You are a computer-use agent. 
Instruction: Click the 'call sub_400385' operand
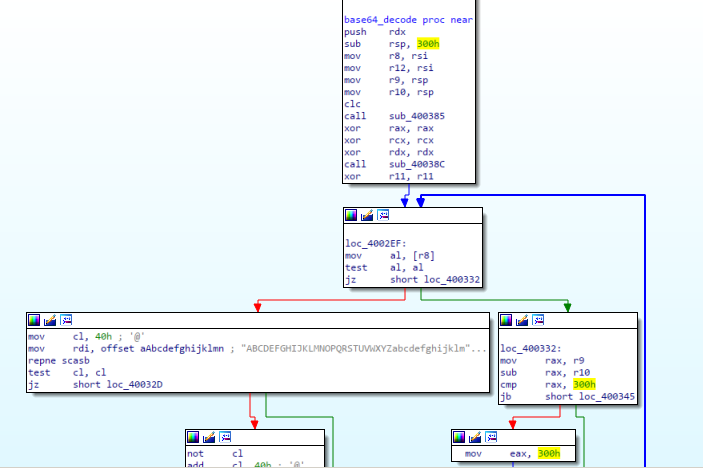[x=418, y=116]
